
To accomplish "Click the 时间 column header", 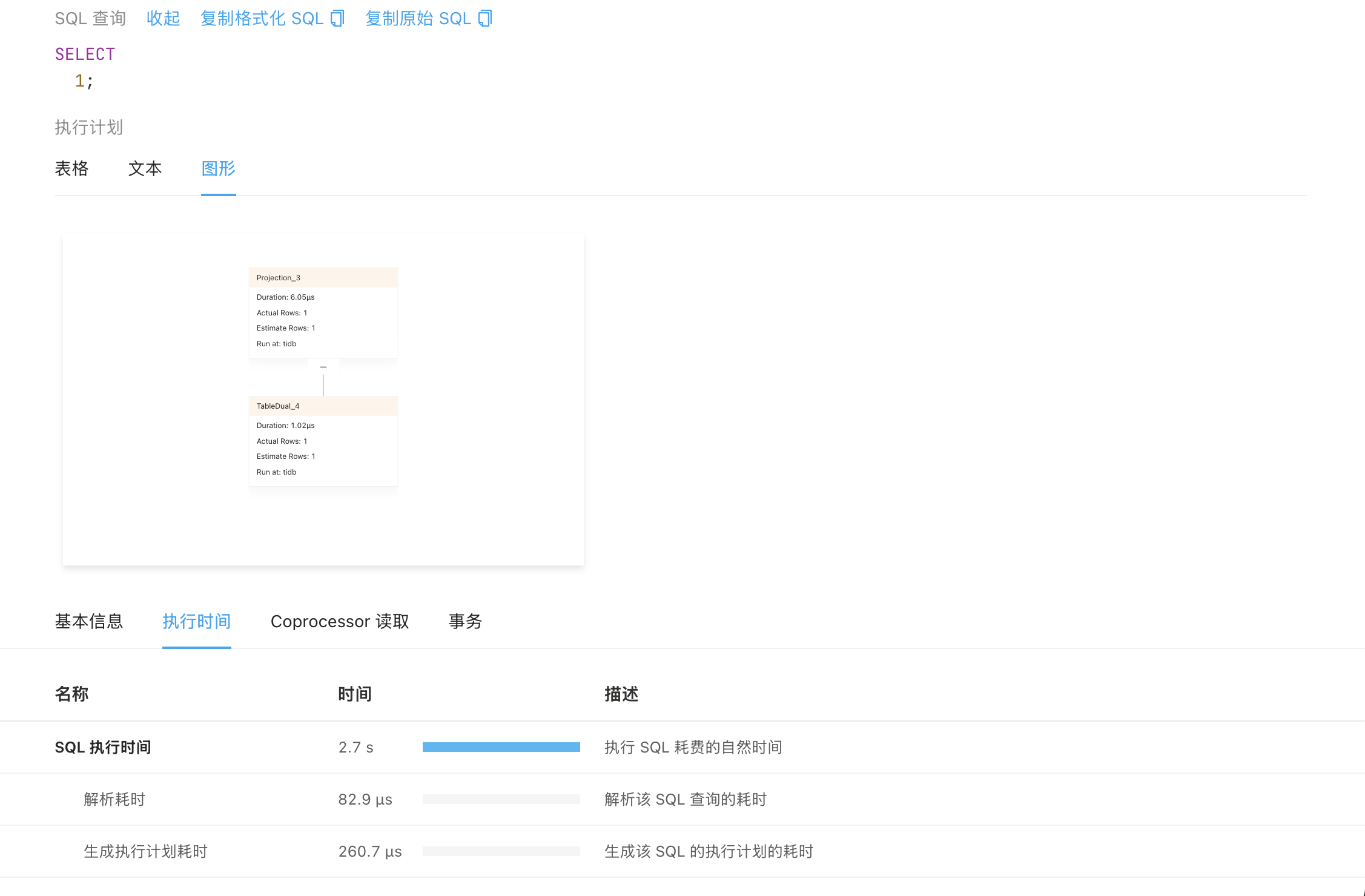I will pos(355,694).
